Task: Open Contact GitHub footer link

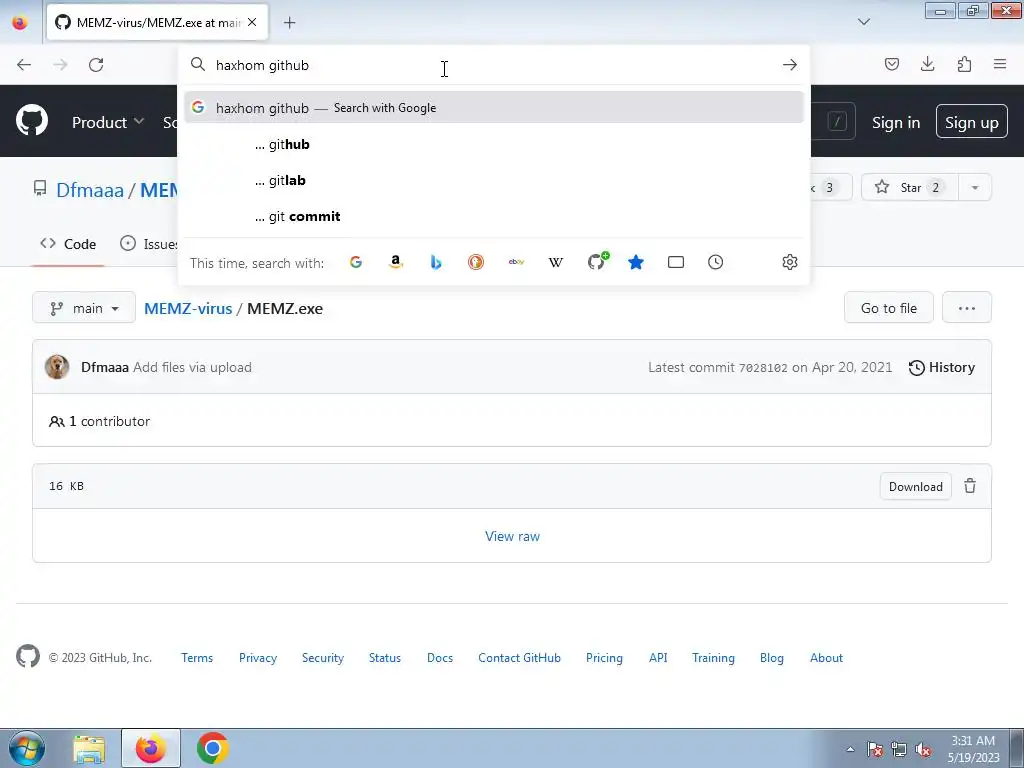Action: 519,658
